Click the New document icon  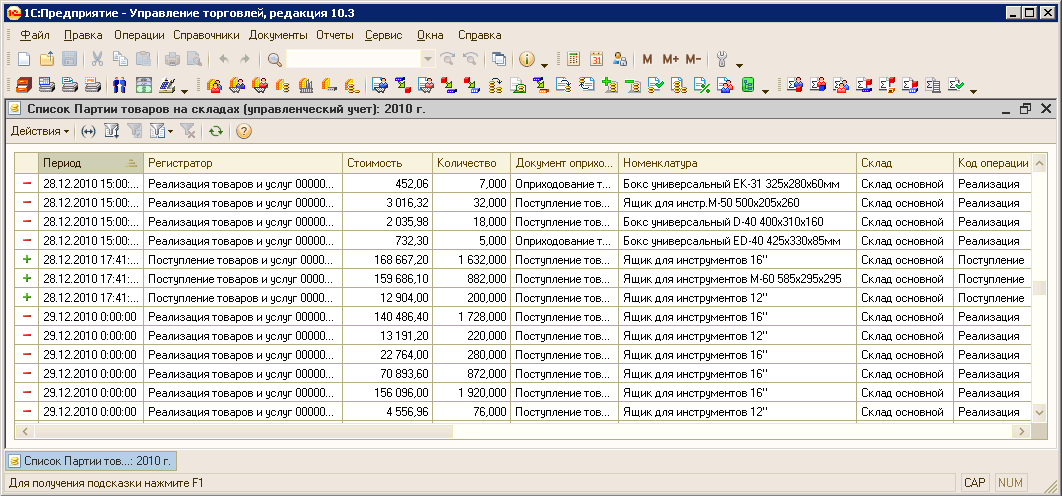(24, 59)
